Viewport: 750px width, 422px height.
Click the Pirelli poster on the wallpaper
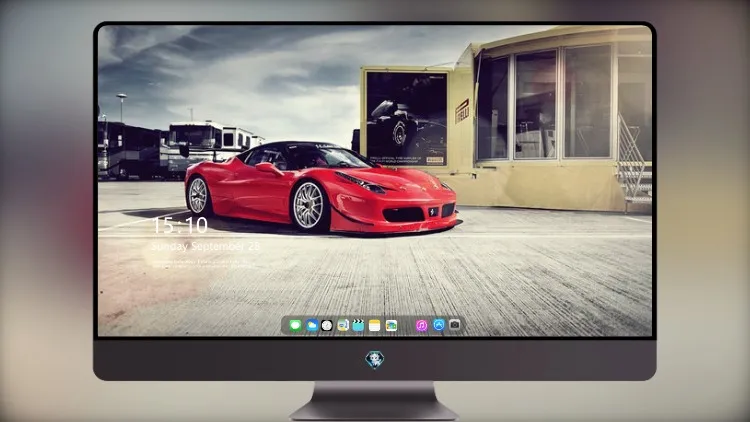[407, 119]
